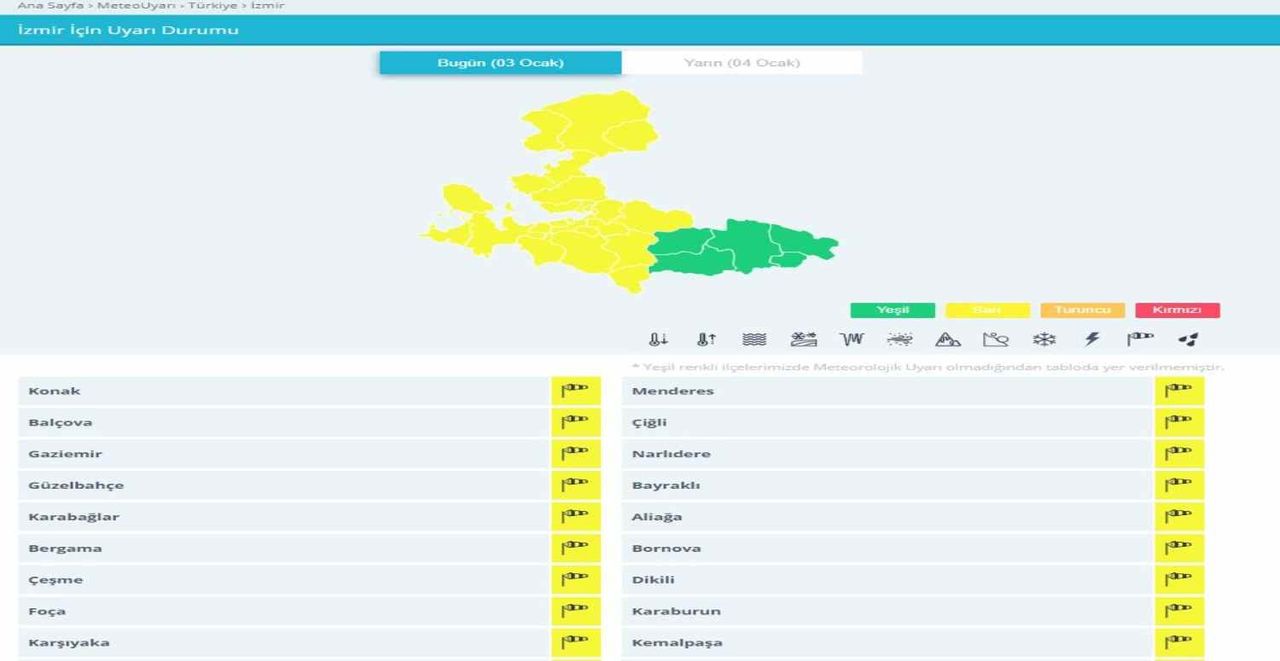The image size is (1280, 661).
Task: Click the wind warning icon for Balçova
Action: click(x=575, y=422)
